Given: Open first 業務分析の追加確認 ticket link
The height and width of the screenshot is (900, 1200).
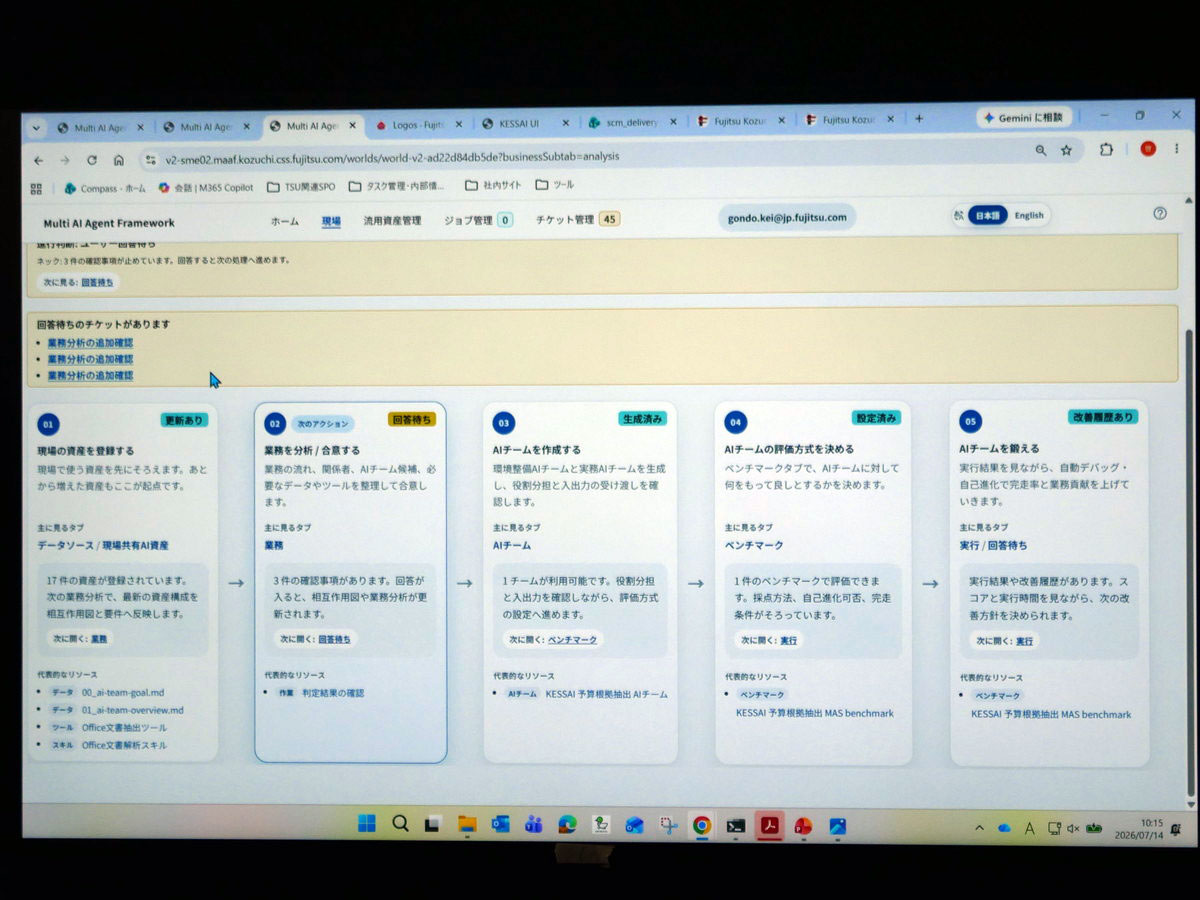Looking at the screenshot, I should [x=90, y=343].
